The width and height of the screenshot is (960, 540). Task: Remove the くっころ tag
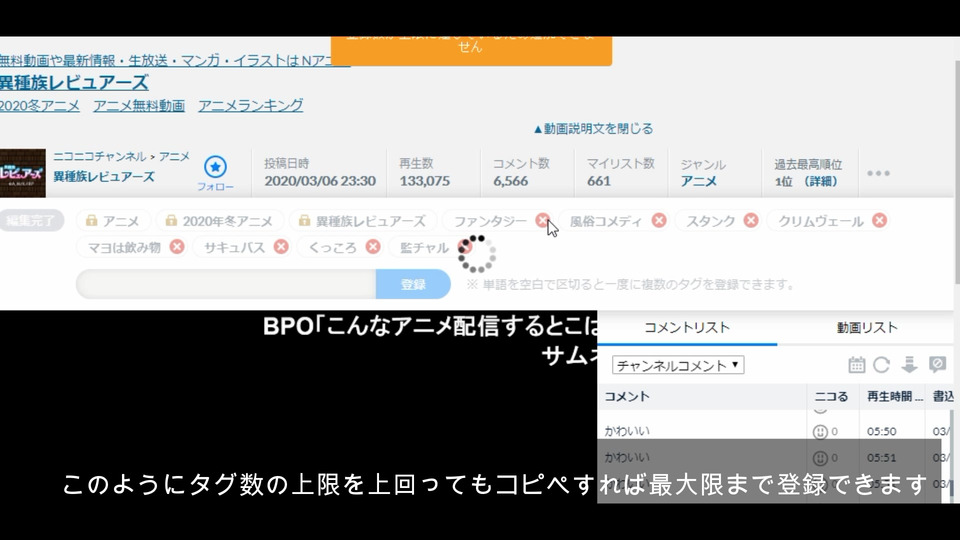pos(373,247)
